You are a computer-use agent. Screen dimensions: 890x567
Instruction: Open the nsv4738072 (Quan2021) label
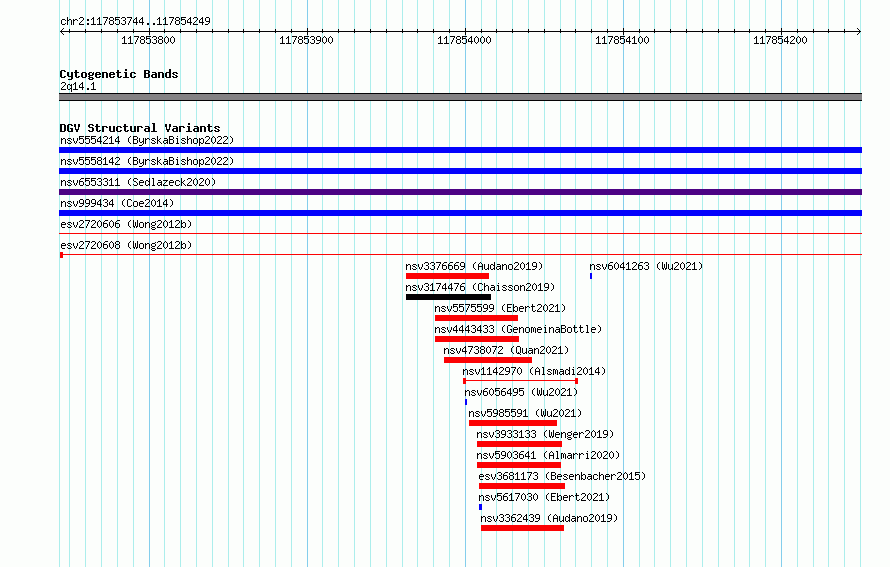pos(506,350)
